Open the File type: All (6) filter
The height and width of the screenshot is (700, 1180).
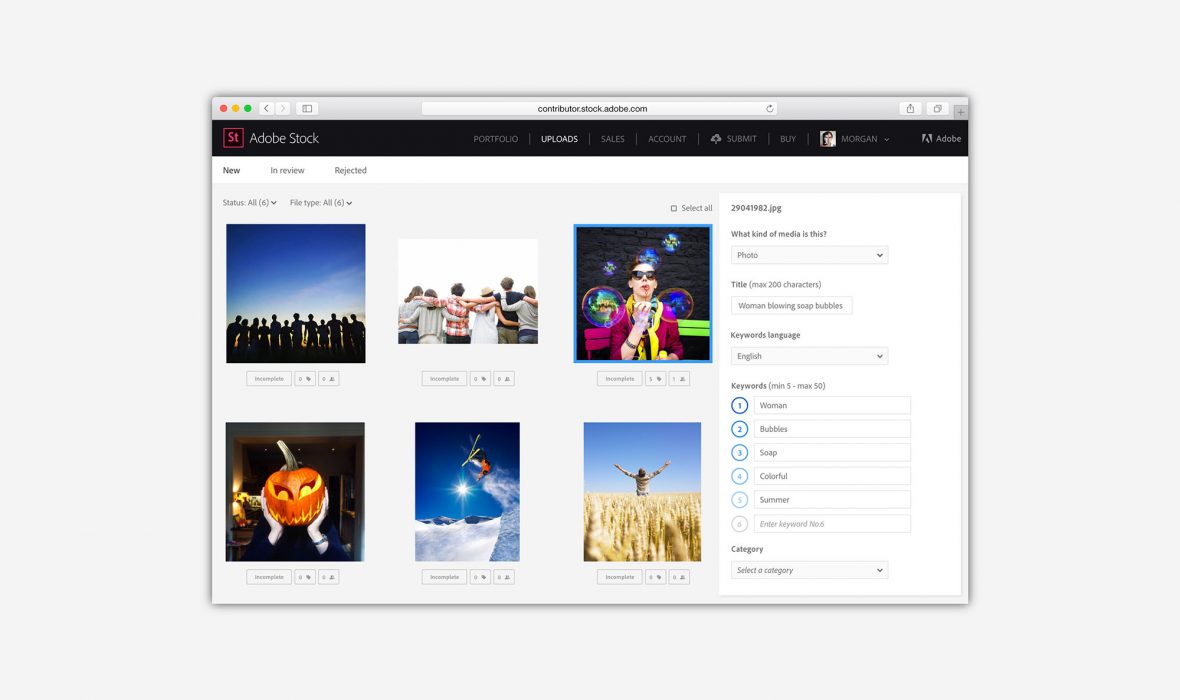click(x=320, y=203)
